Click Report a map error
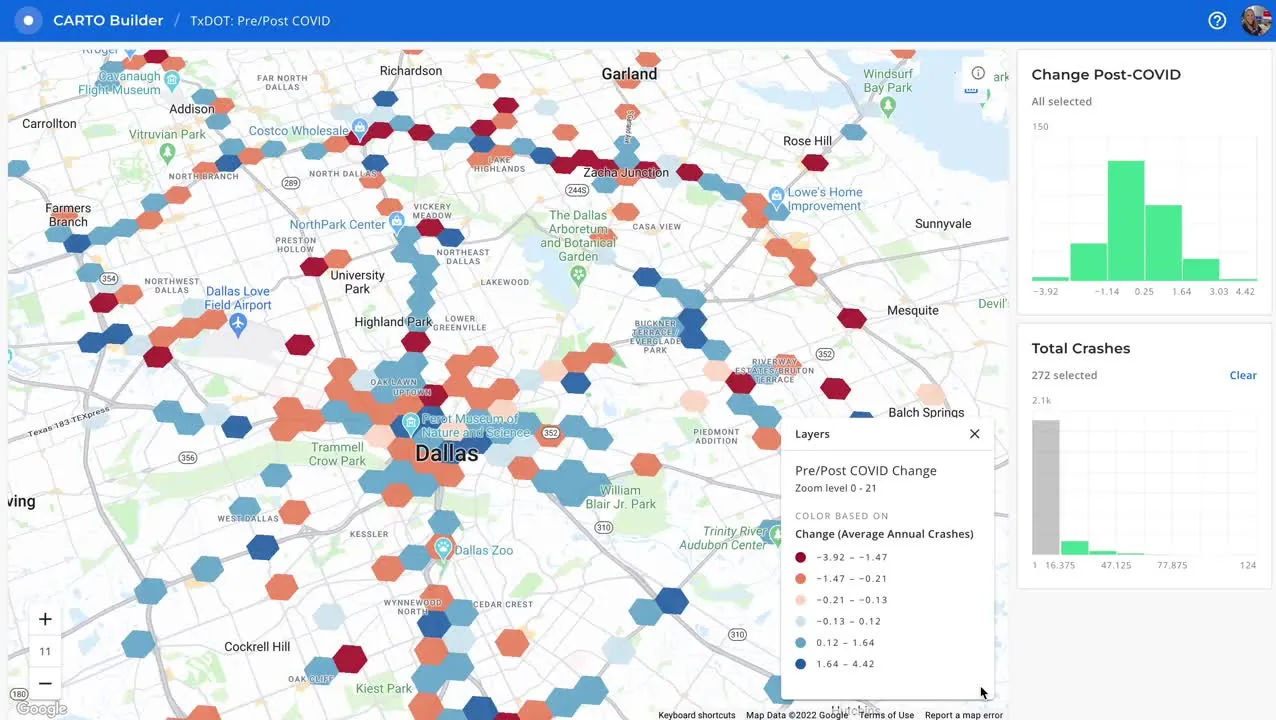This screenshot has height=720, width=1276. [963, 715]
